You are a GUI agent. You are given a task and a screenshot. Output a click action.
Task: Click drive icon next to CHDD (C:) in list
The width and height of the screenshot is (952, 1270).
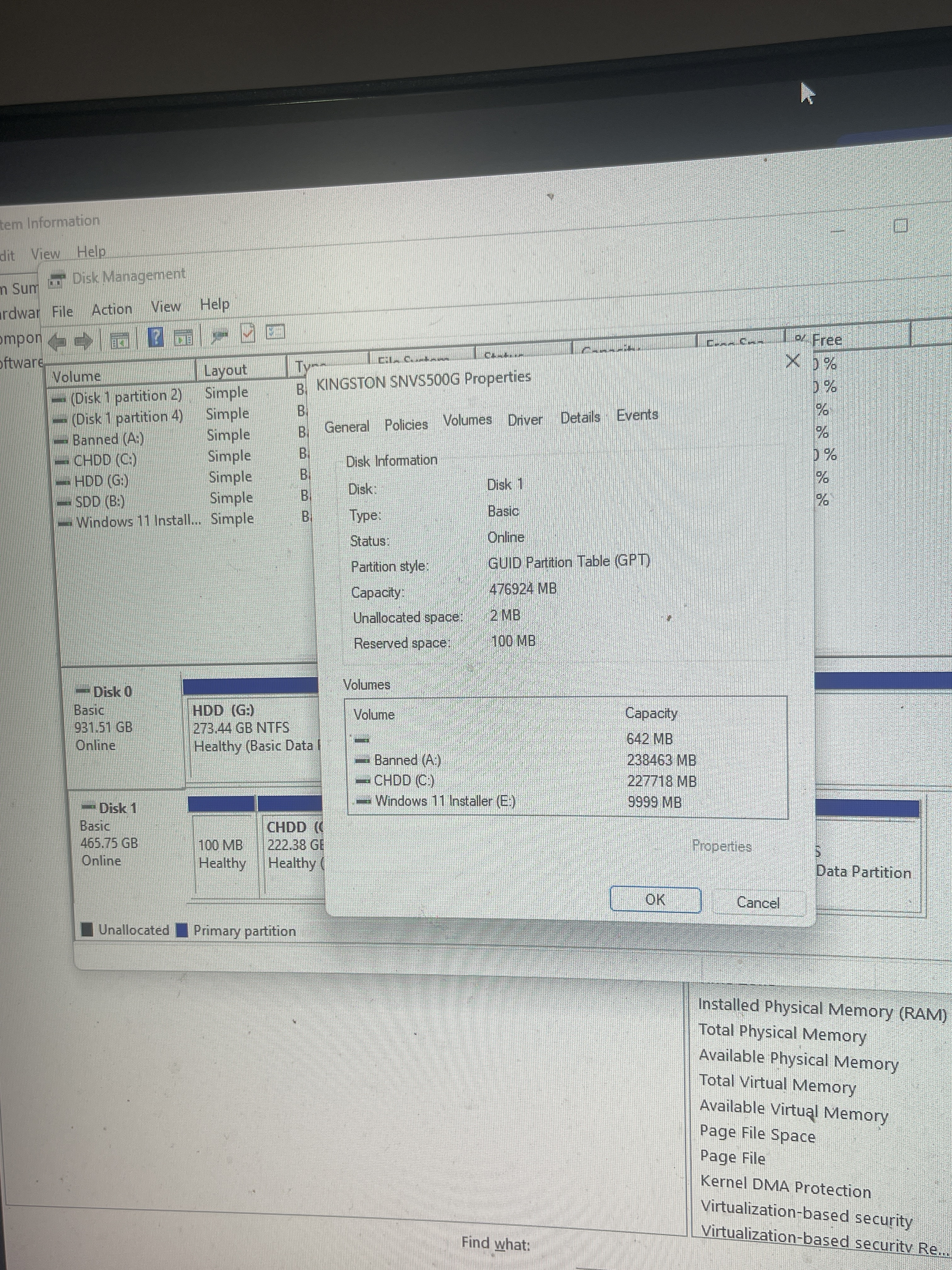click(63, 462)
